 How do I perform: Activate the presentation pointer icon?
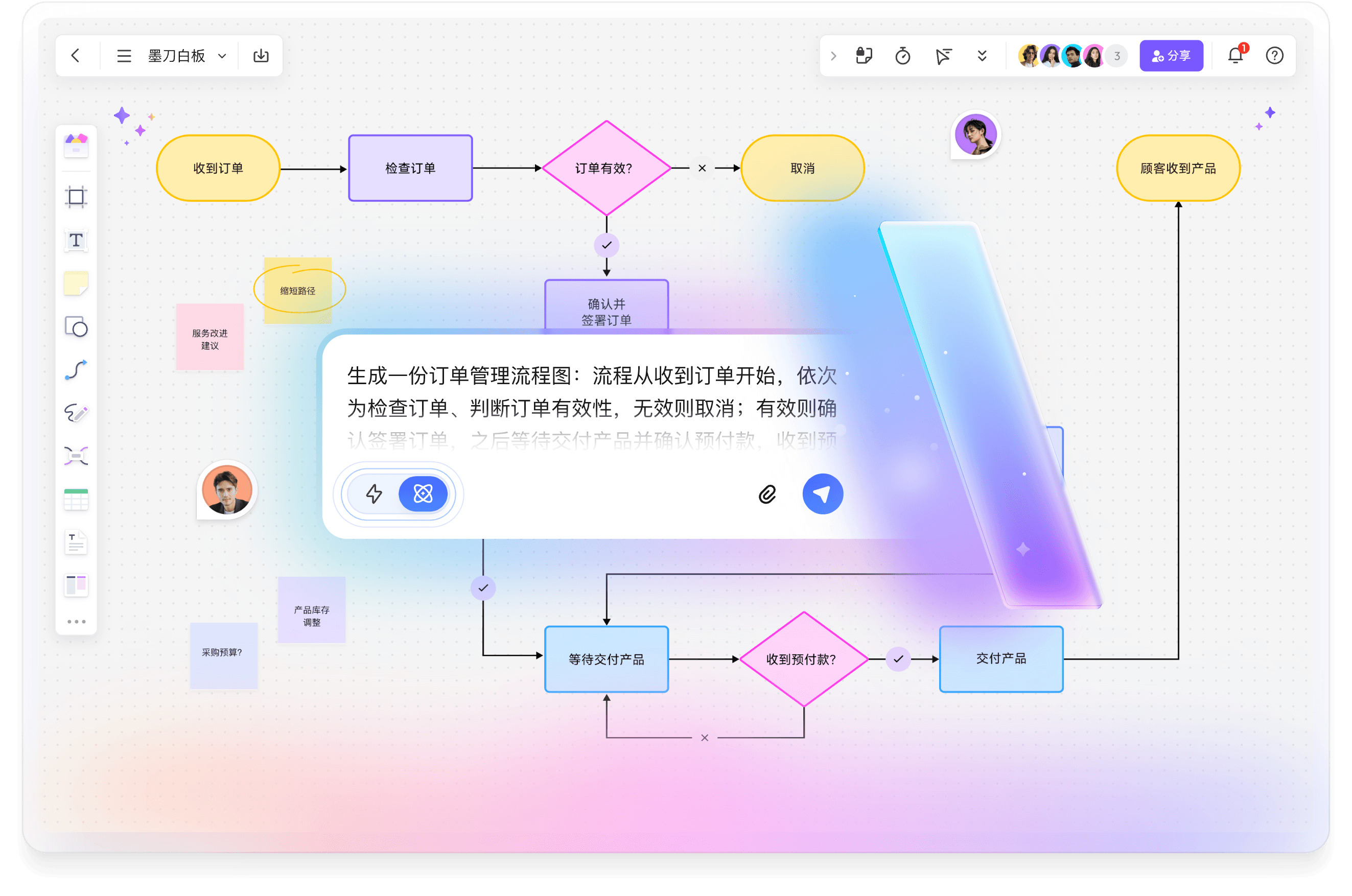coord(943,56)
